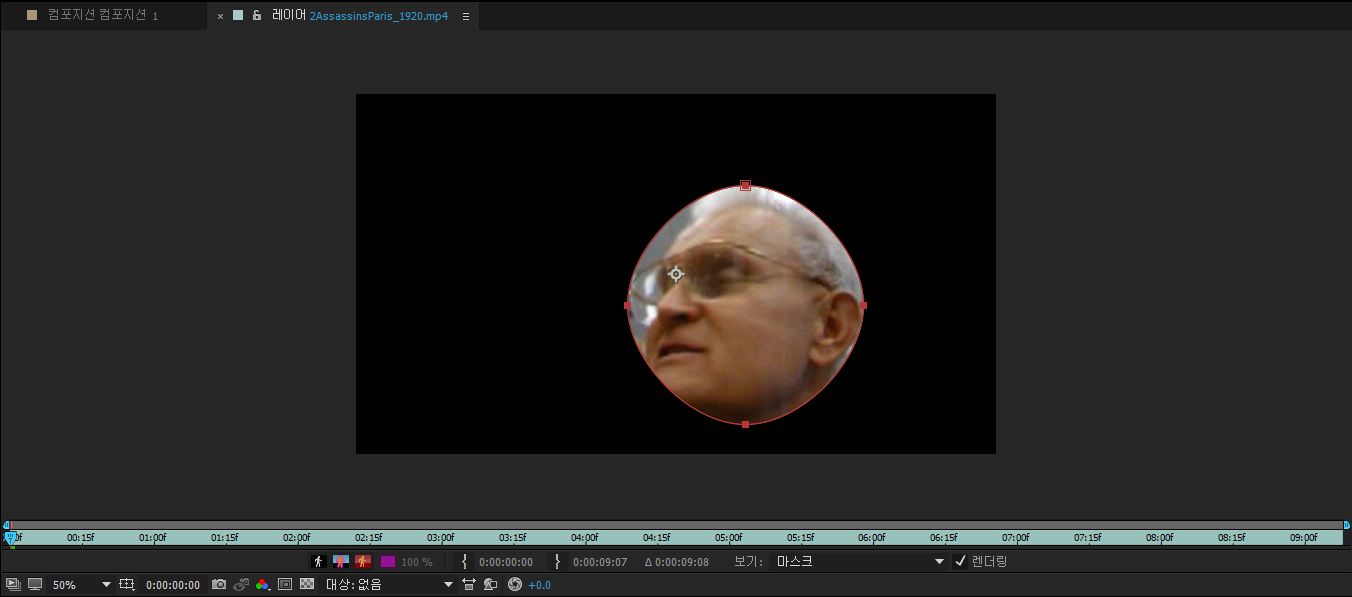Click the timeline at 08:00f
This screenshot has width=1352, height=597.
[x=1160, y=537]
